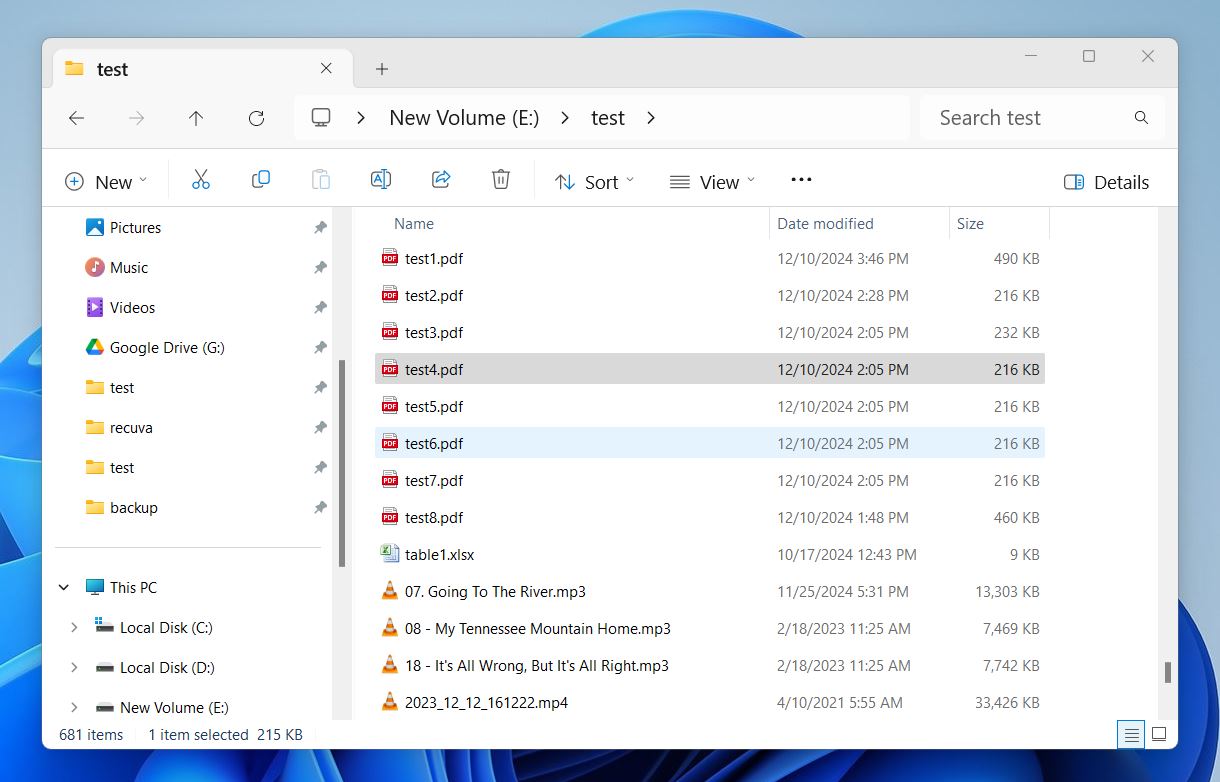1220x782 pixels.
Task: Go up one folder level arrow
Action: coord(196,118)
